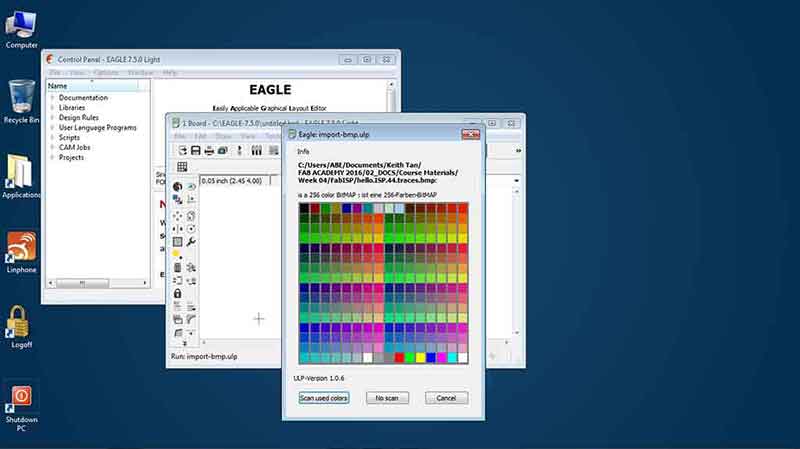Screen dimensions: 800x449
Task: Select the Move tool with four arrows
Action: point(178,216)
